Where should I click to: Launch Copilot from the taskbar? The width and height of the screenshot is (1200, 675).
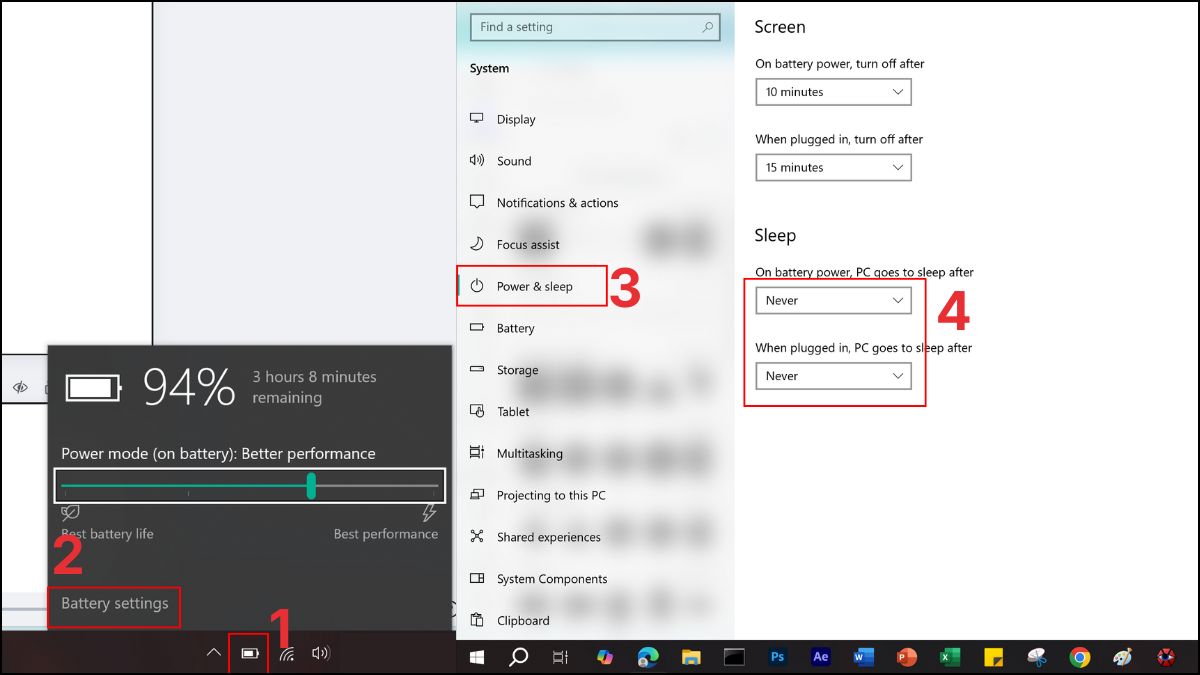[604, 657]
